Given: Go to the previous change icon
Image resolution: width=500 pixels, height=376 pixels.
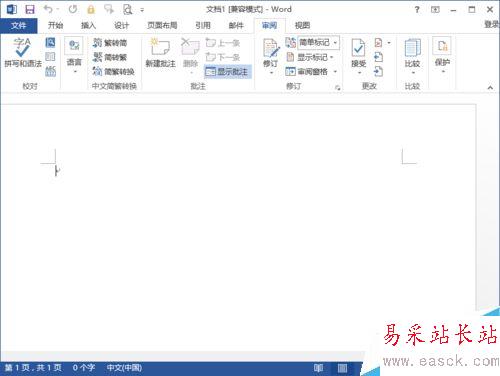Looking at the screenshot, I should 378,57.
